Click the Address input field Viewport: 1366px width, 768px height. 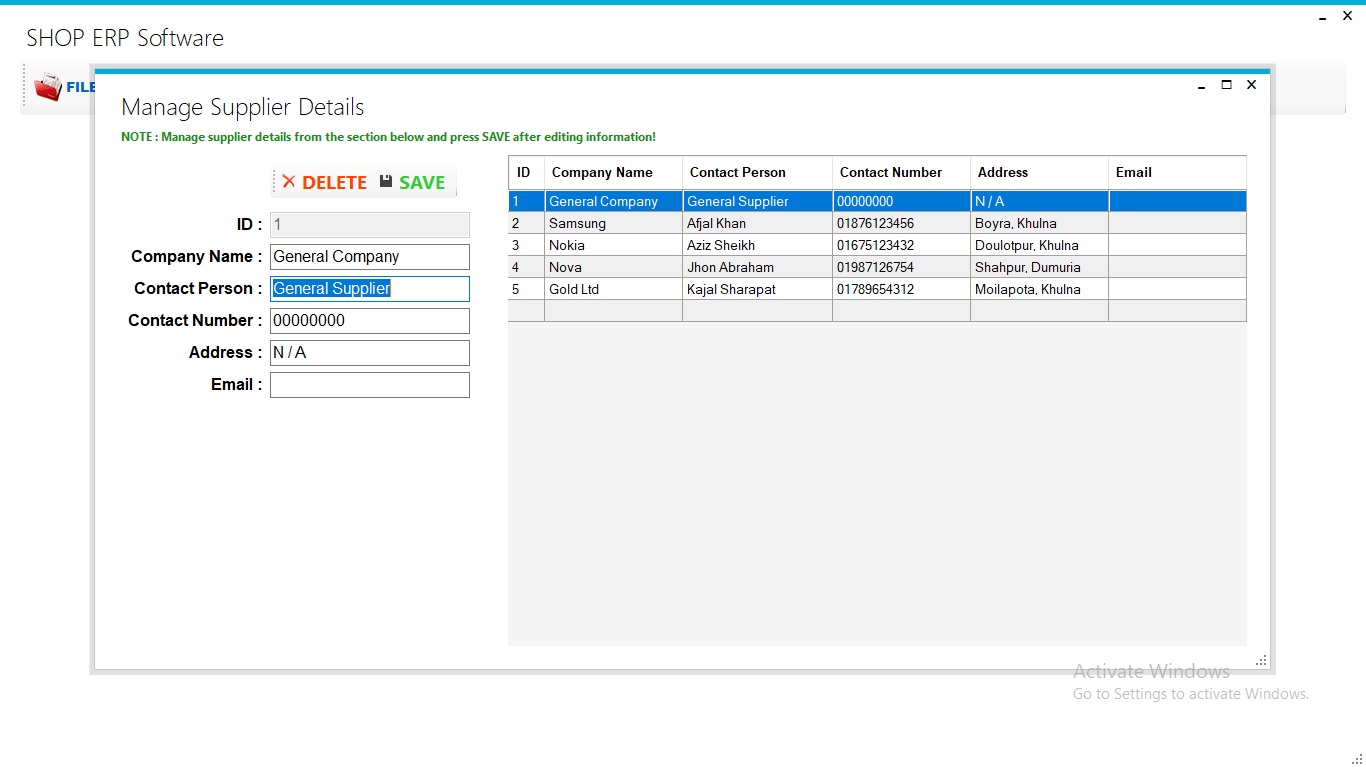pos(369,353)
